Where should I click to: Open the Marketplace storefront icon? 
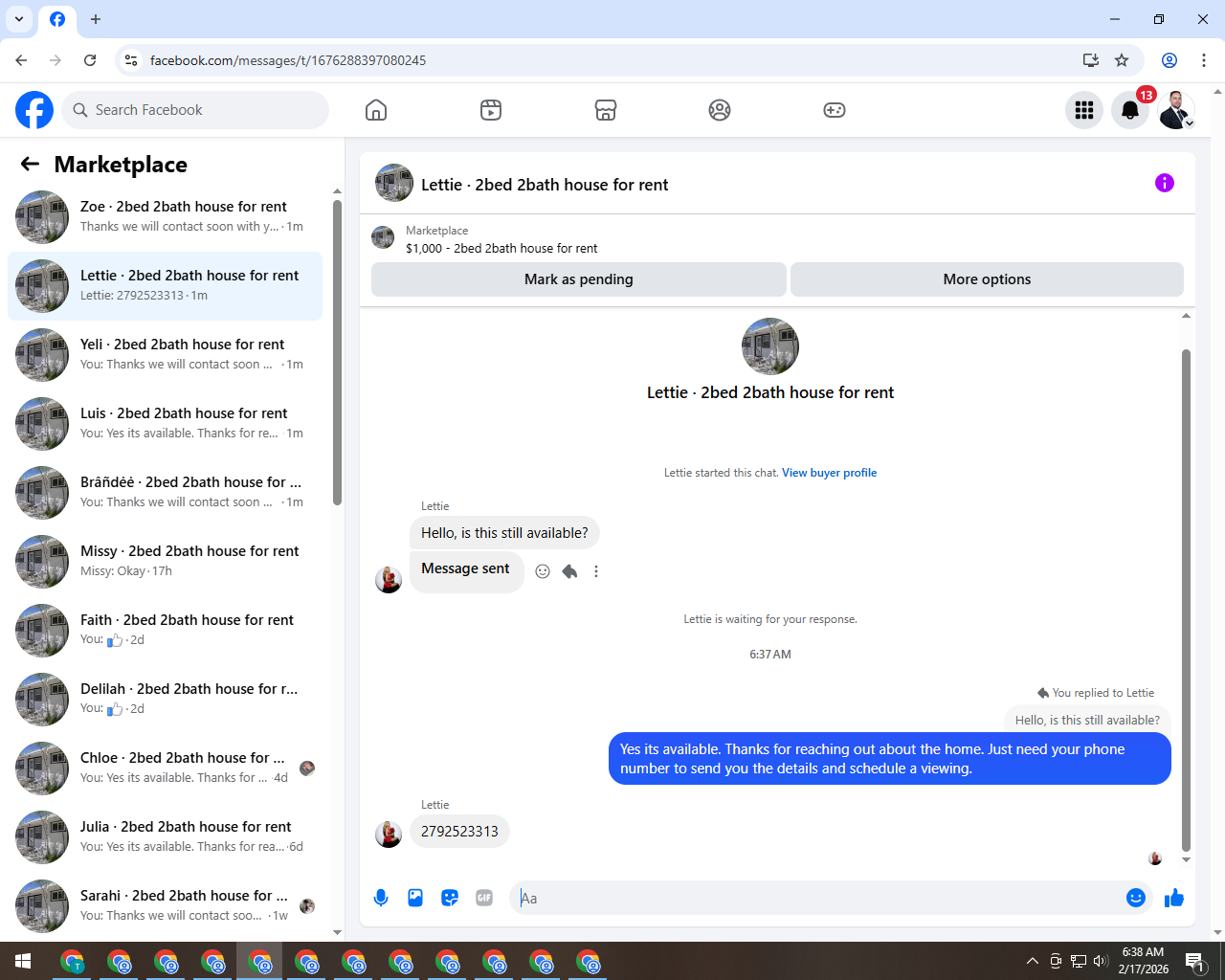(606, 110)
